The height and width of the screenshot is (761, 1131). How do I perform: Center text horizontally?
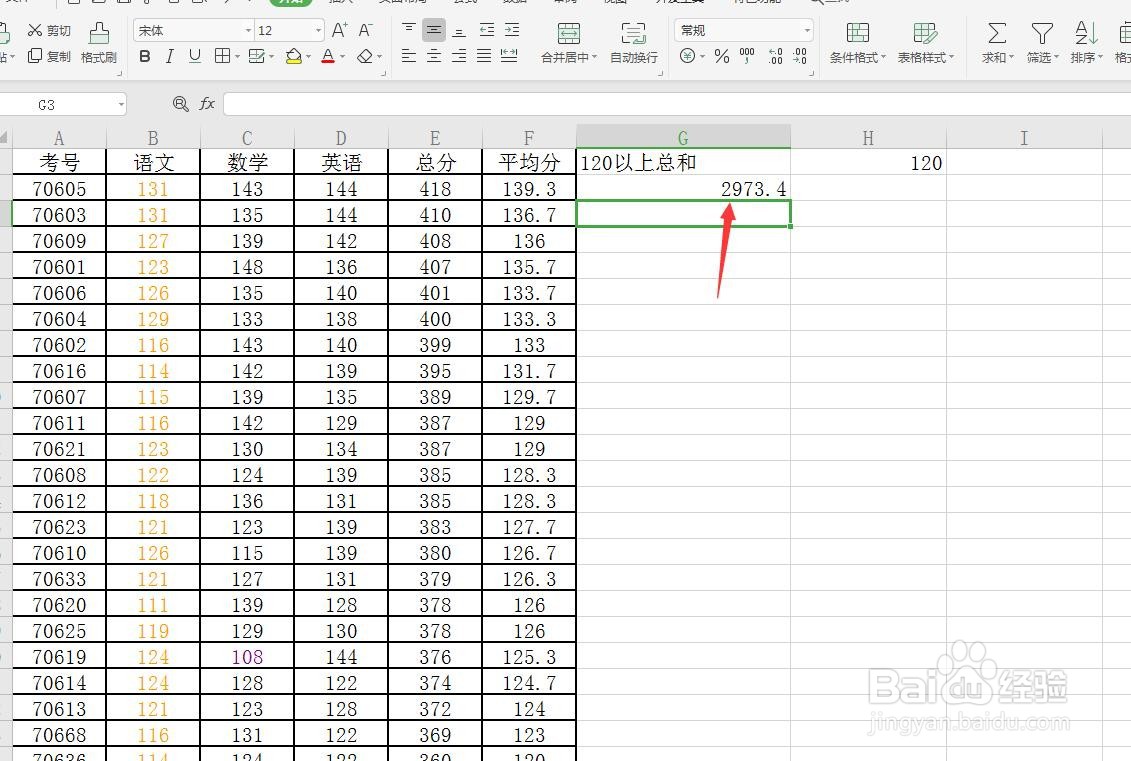tap(434, 56)
